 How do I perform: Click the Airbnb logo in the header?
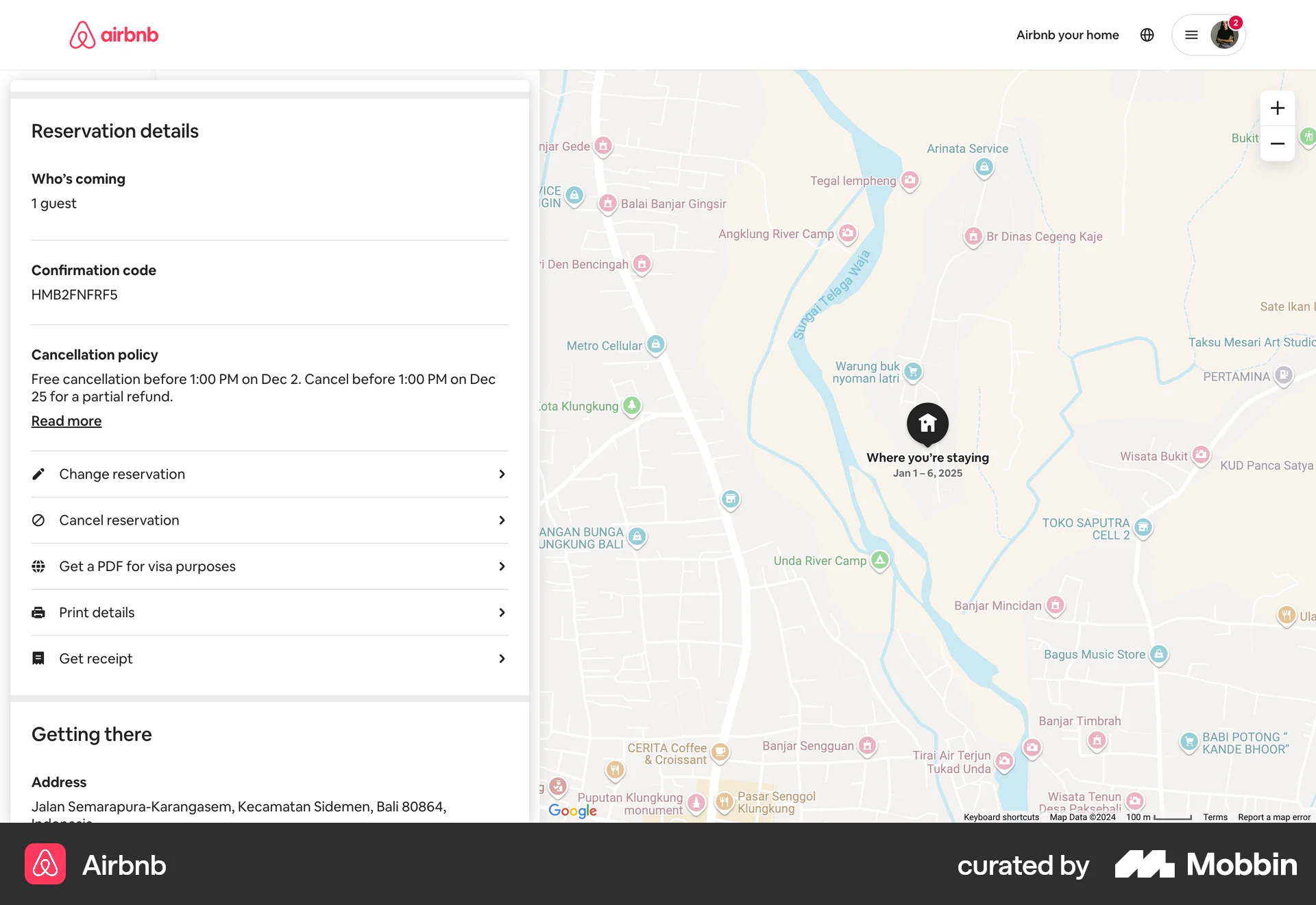click(x=114, y=34)
